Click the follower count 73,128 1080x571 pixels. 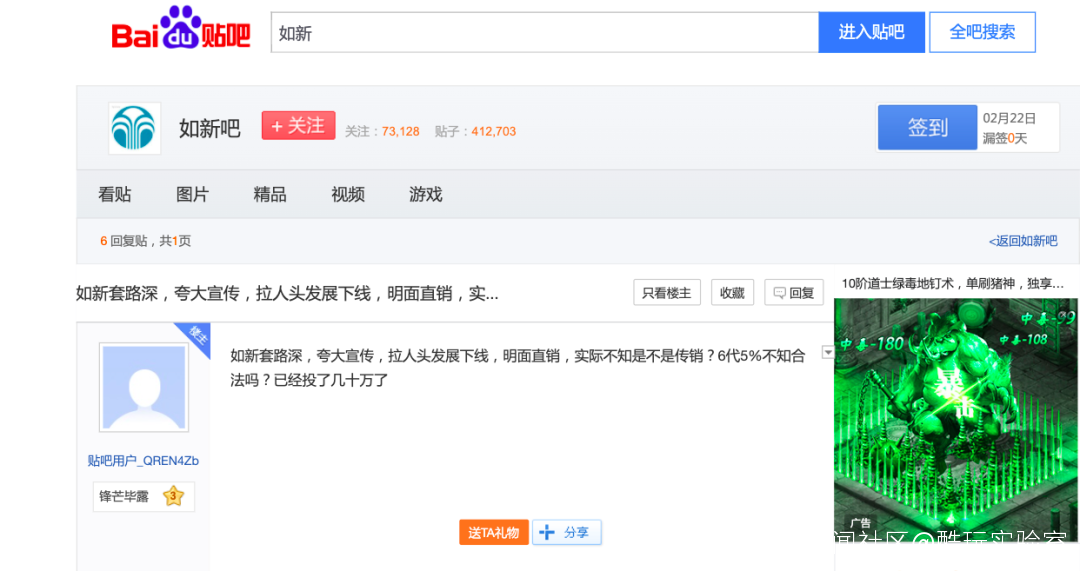click(400, 132)
